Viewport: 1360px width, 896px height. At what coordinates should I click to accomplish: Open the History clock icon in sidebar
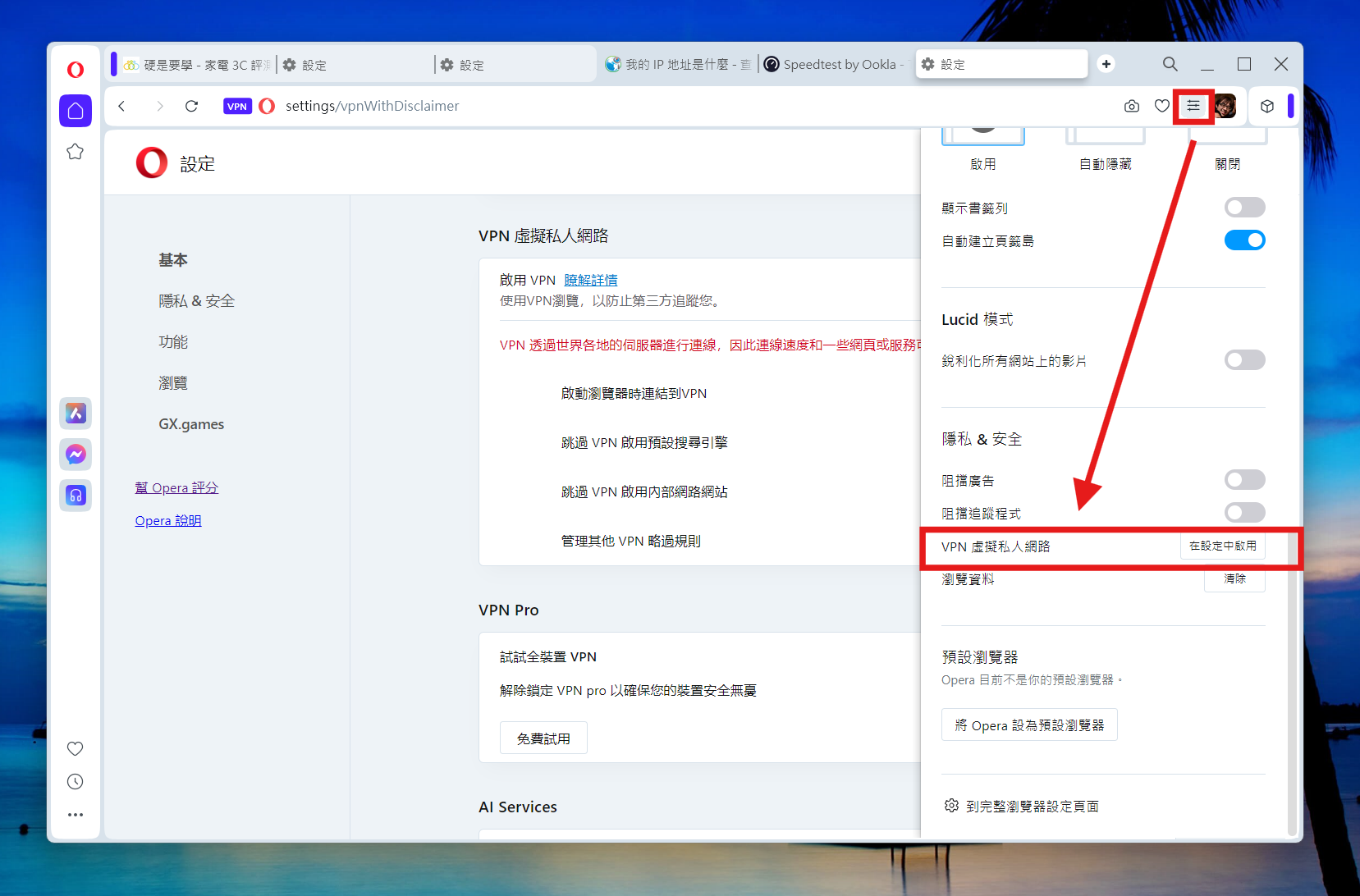tap(76, 782)
